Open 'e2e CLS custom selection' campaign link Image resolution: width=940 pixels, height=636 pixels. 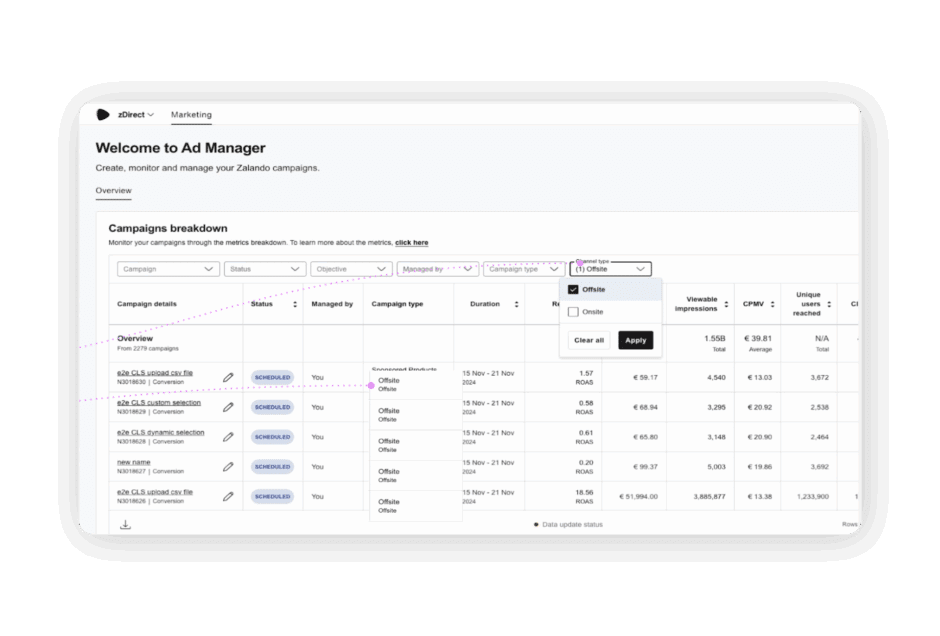159,403
